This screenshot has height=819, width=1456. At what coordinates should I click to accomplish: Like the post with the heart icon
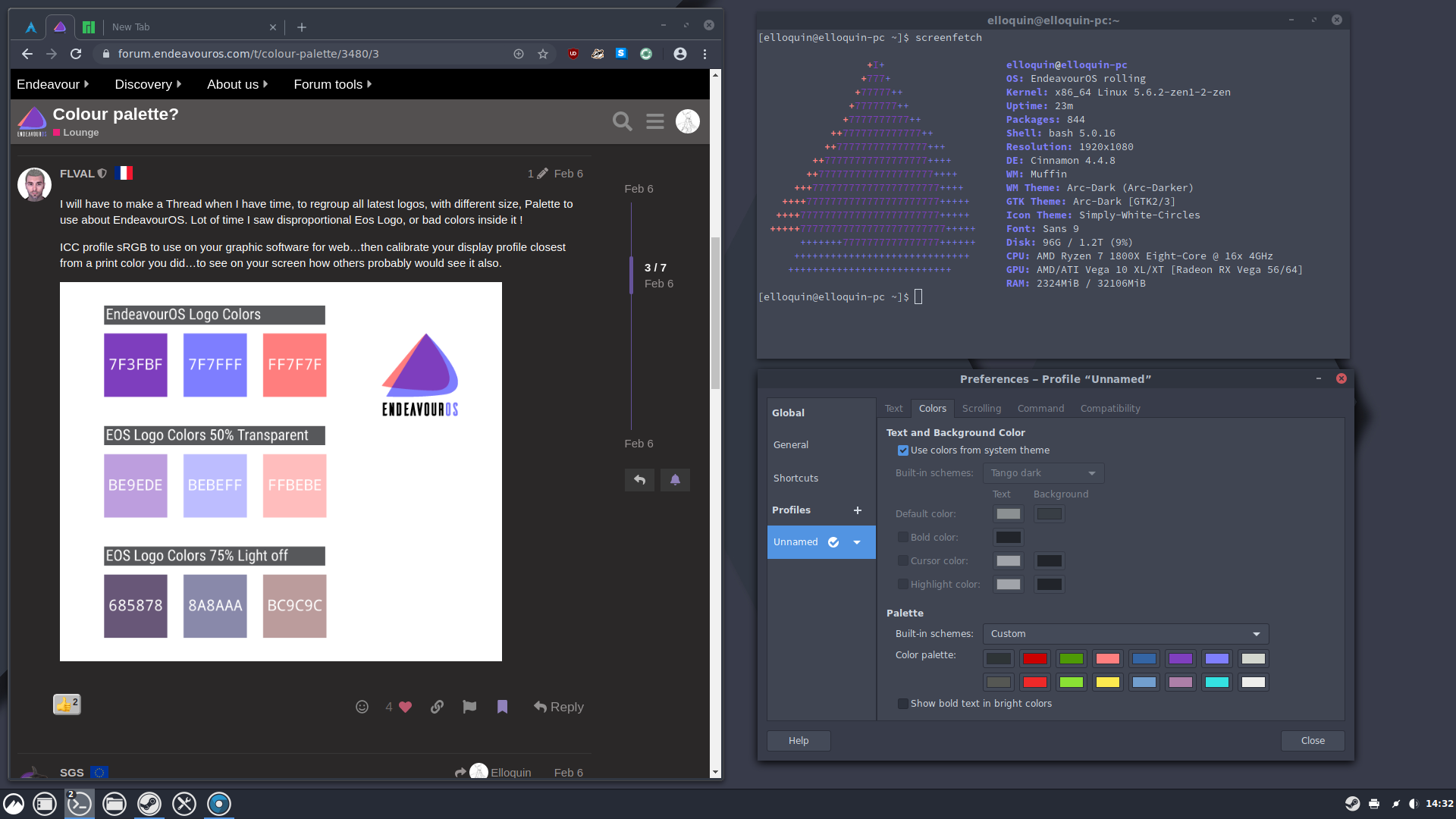pyautogui.click(x=406, y=707)
